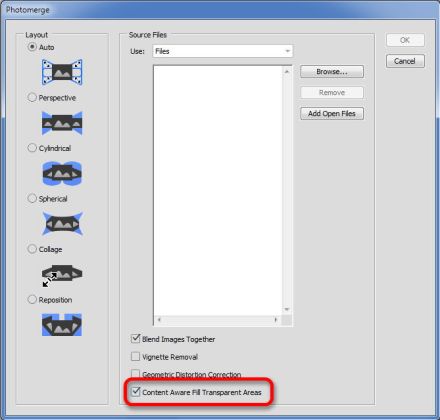Click the source files list up arrow
Screen dimensions: 440x420
(287, 72)
